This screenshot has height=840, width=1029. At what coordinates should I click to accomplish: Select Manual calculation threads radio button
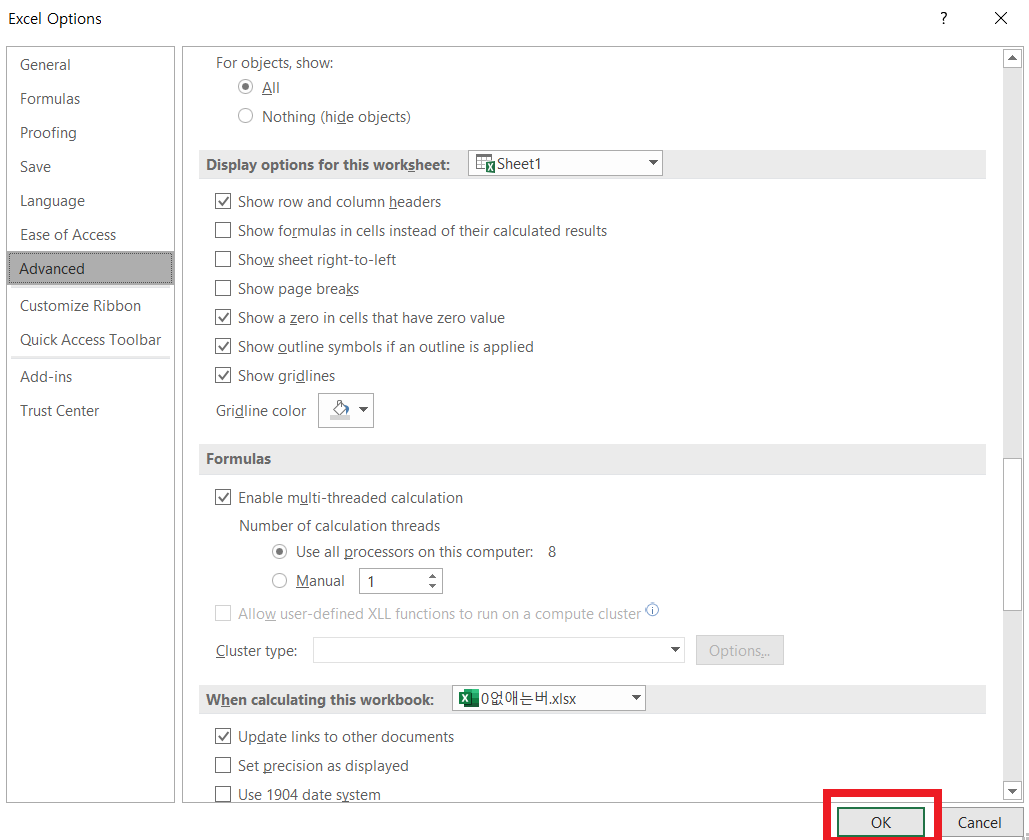click(x=280, y=581)
